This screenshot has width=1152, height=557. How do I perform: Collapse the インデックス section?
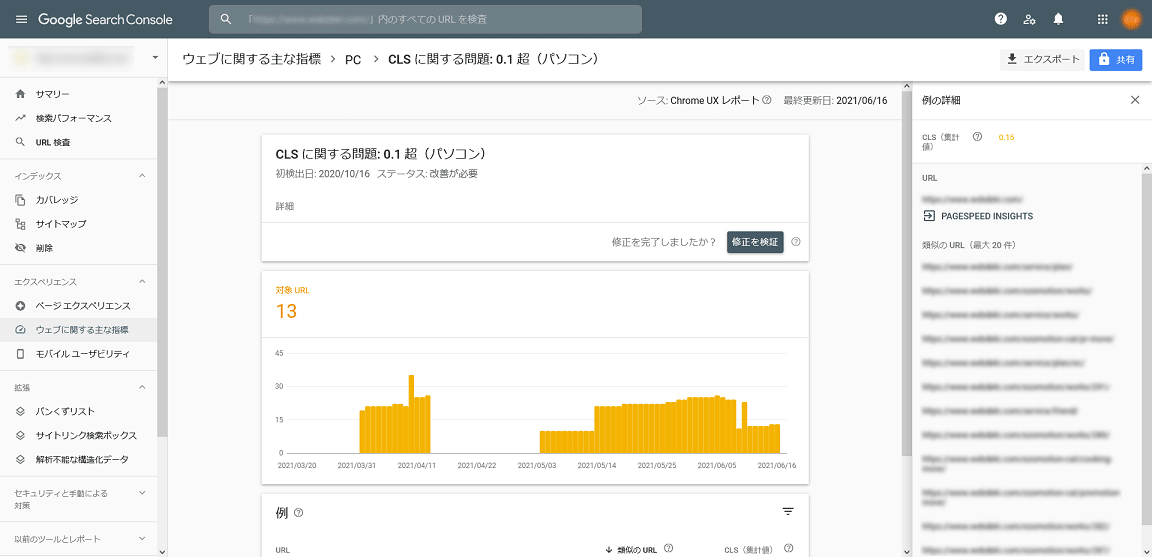coord(141,176)
